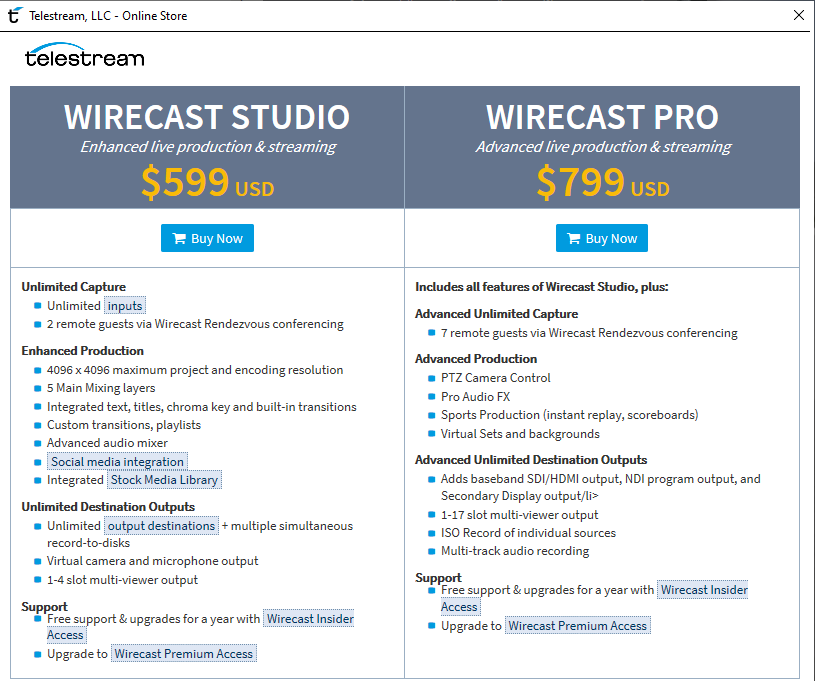Click the cart icon on the Wirecast Studio Buy Now button
This screenshot has height=681, width=815.
coord(179,239)
